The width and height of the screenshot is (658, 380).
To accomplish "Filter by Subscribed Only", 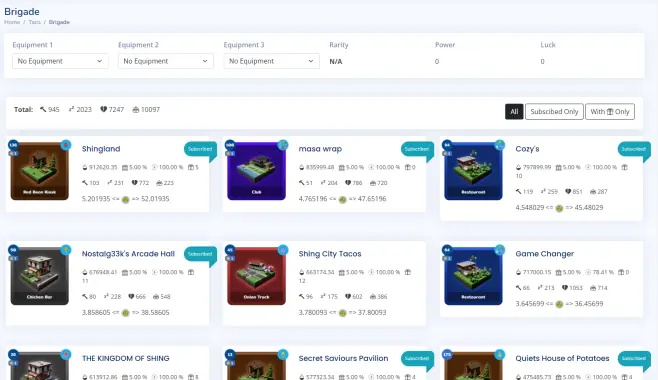I will [x=554, y=112].
